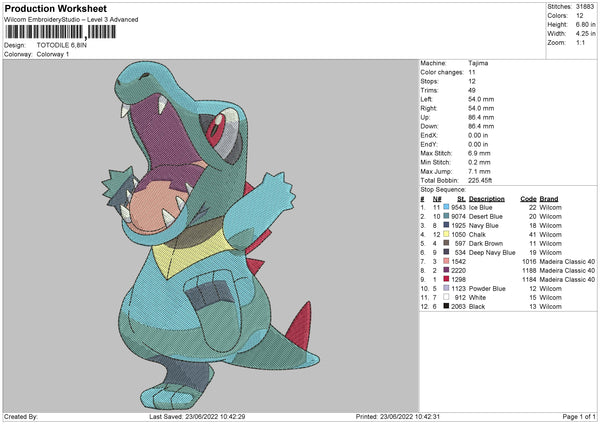Click the Stitches count 31883
The width and height of the screenshot is (600, 424).
click(x=583, y=7)
